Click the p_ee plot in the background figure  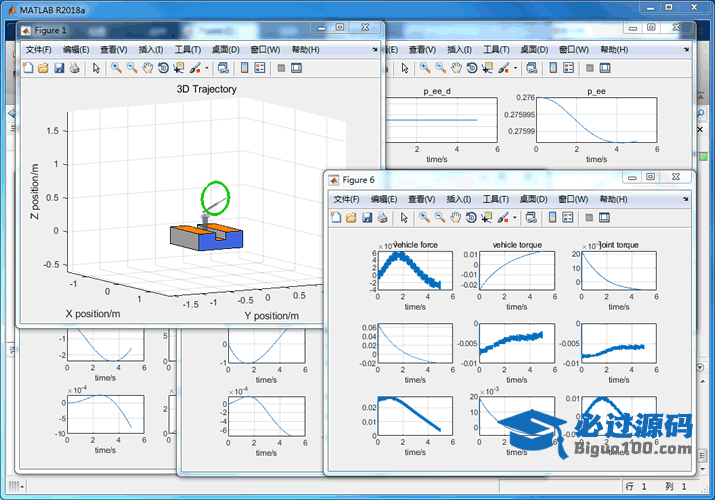(x=596, y=120)
